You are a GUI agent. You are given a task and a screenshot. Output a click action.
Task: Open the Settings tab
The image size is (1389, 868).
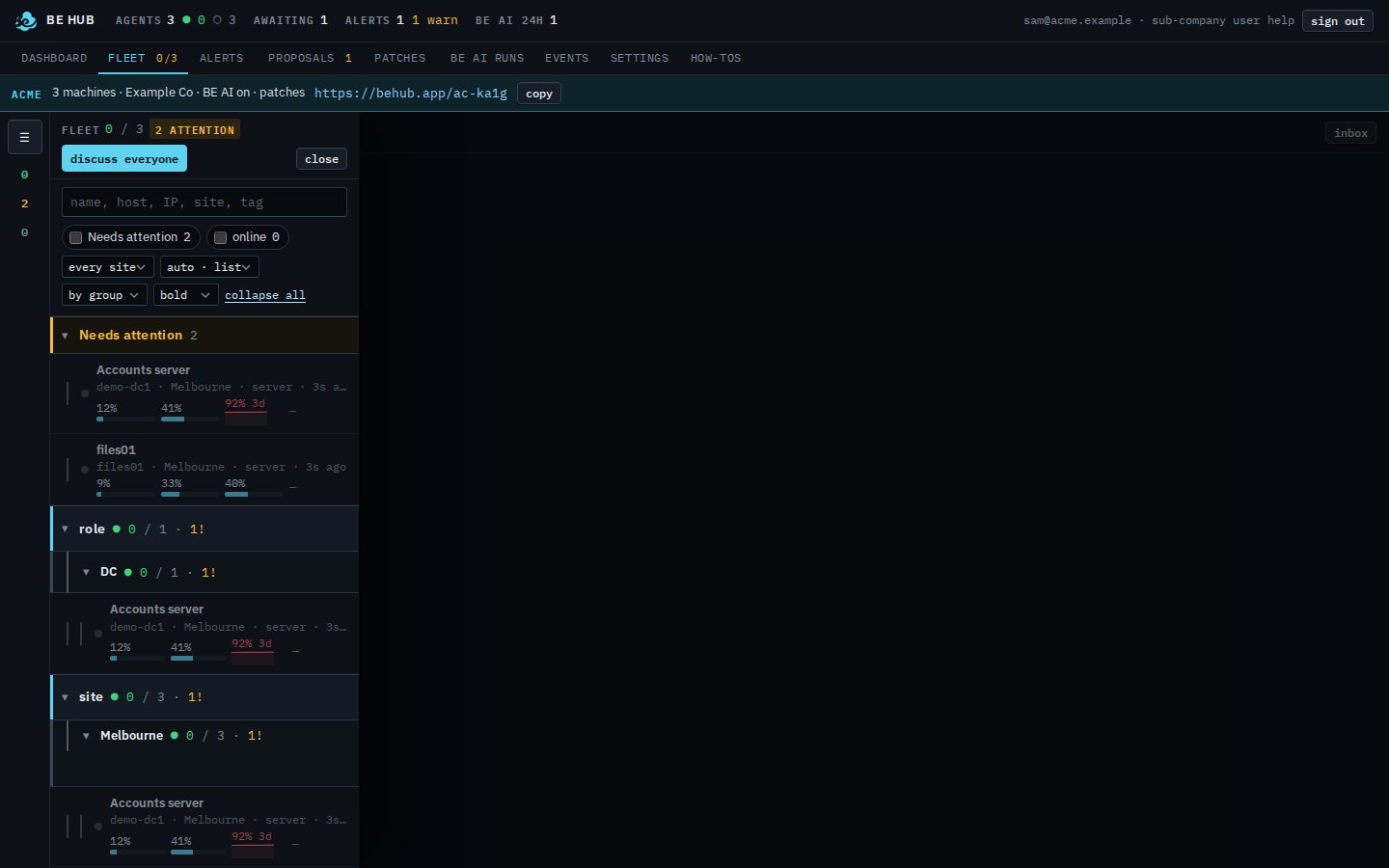pyautogui.click(x=640, y=59)
